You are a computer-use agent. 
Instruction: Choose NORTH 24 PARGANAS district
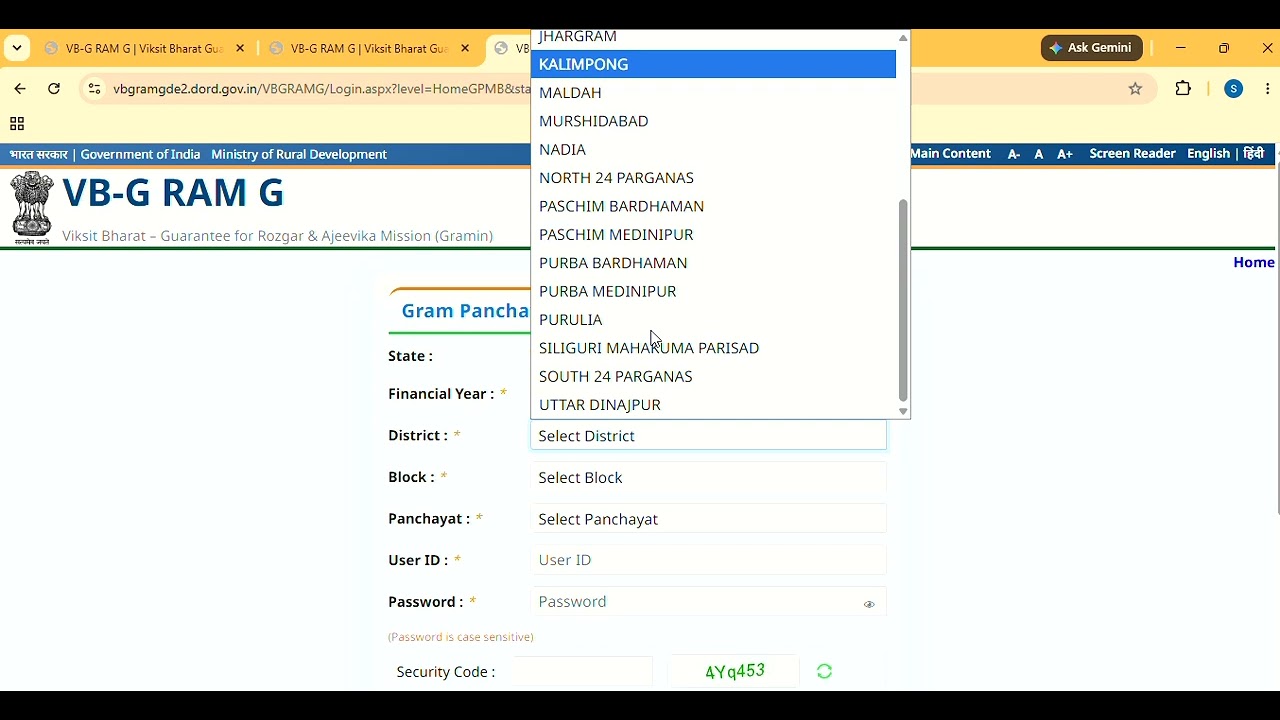[x=713, y=178]
